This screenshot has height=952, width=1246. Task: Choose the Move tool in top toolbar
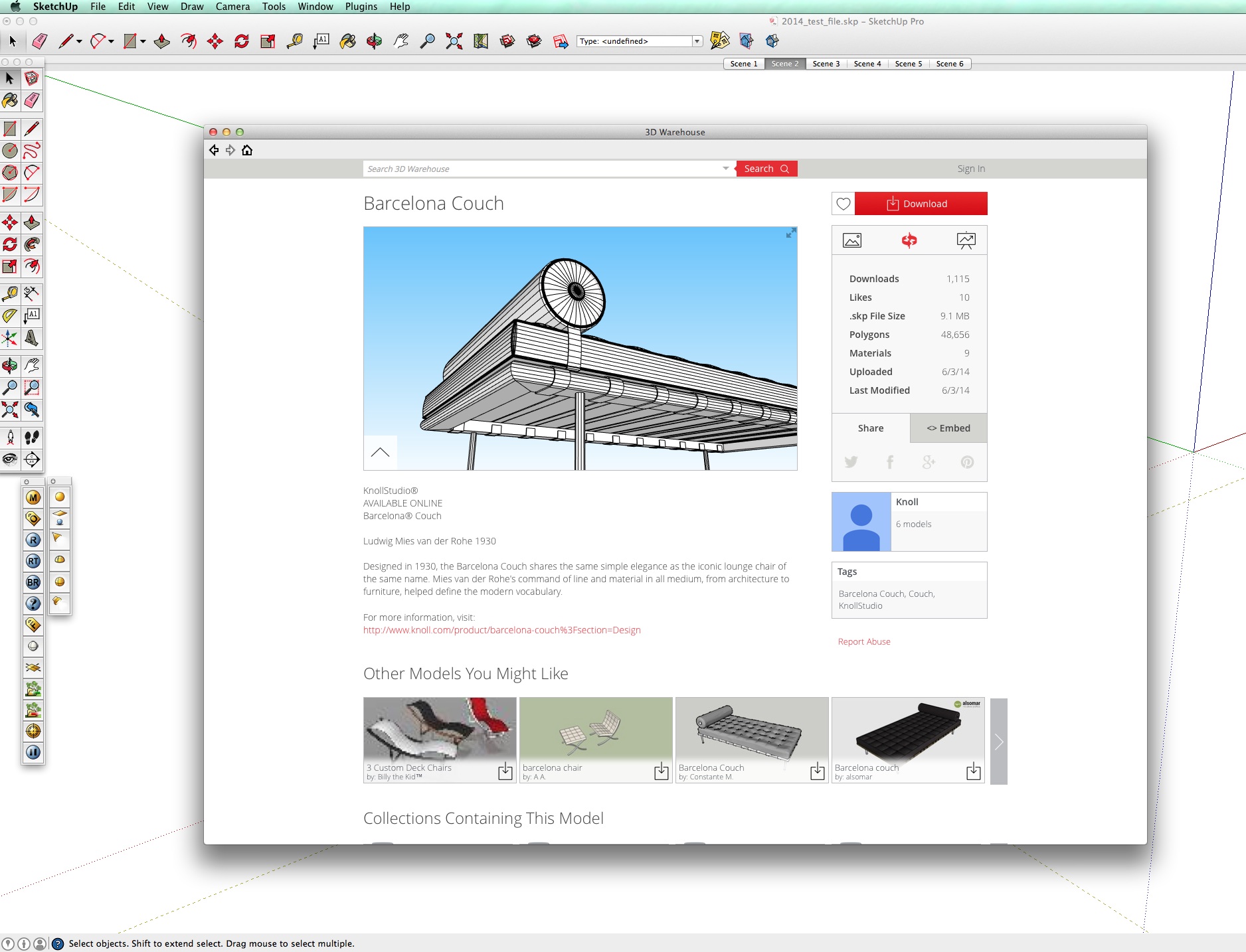click(x=215, y=41)
